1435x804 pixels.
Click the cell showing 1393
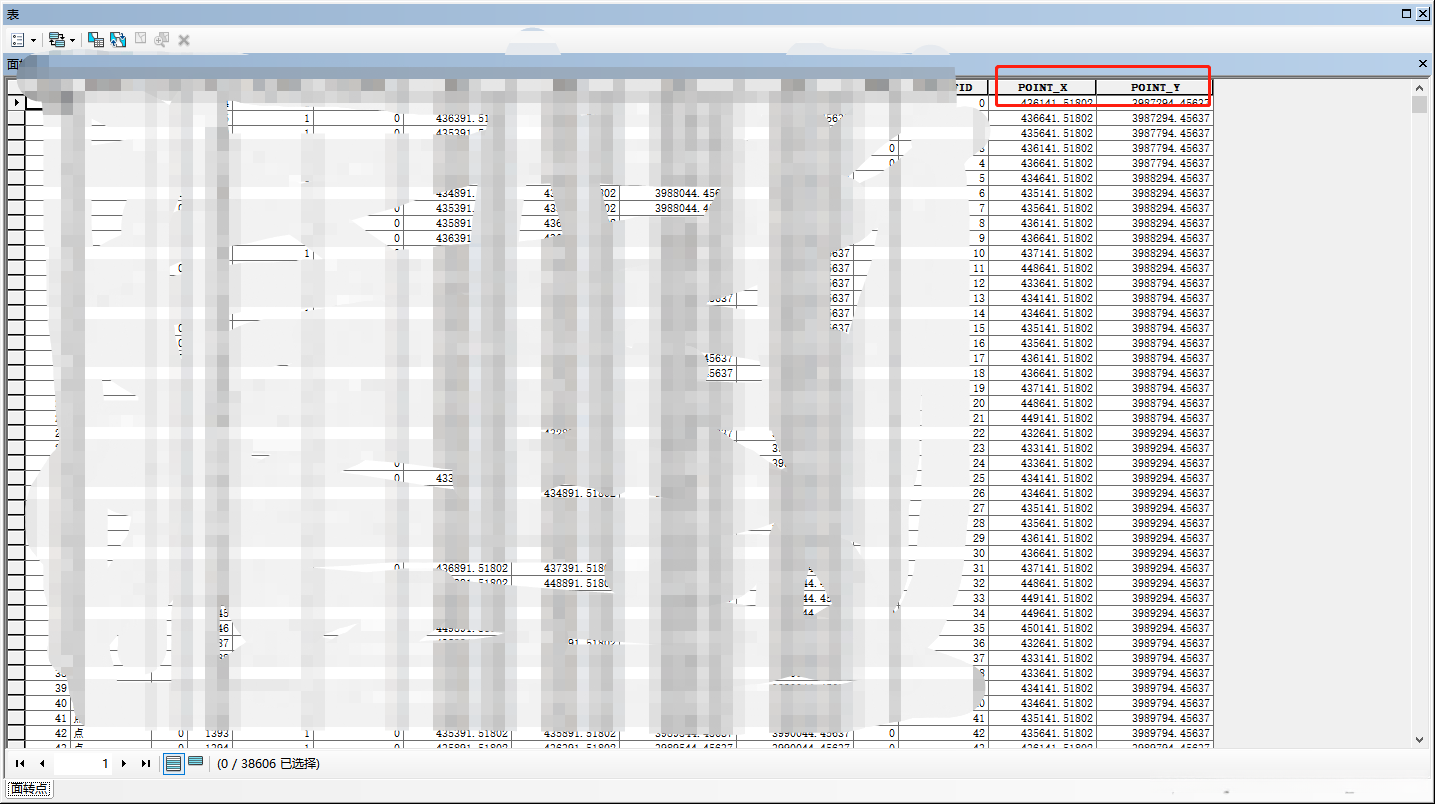point(209,733)
